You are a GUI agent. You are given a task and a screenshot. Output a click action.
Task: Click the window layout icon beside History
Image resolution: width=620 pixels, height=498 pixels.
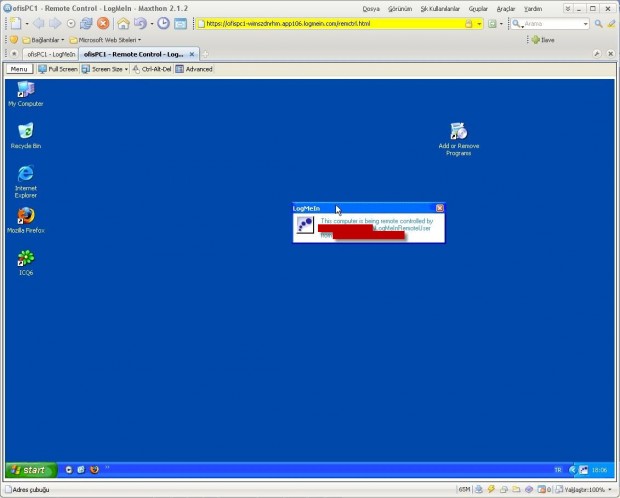tap(180, 24)
